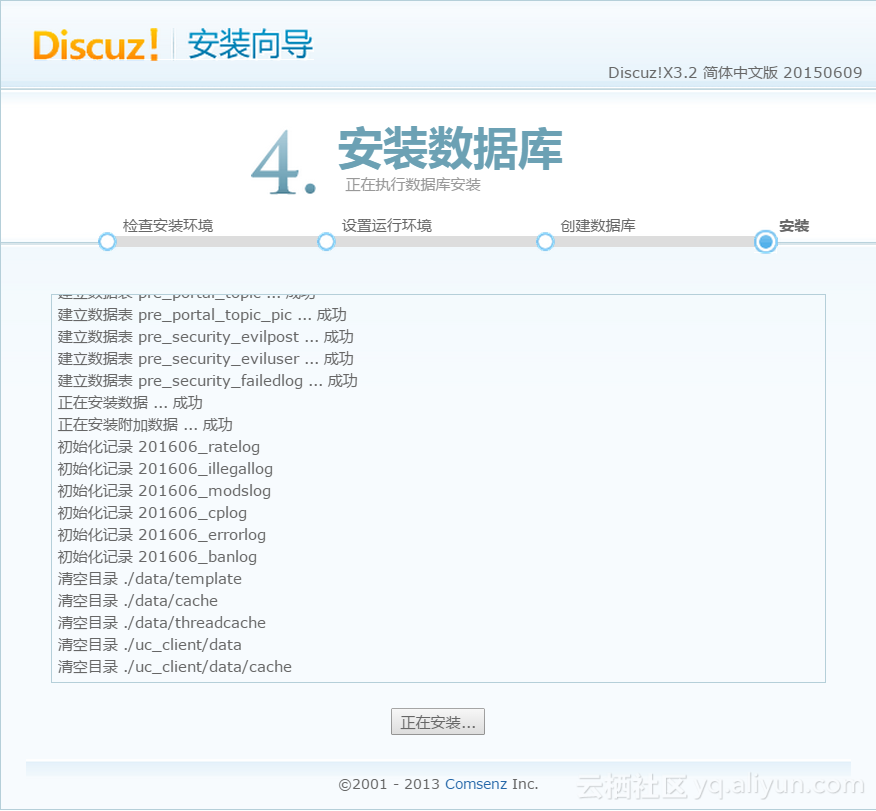Viewport: 876px width, 811px height.
Task: Select log line 201606_illegallog
Action: (165, 469)
